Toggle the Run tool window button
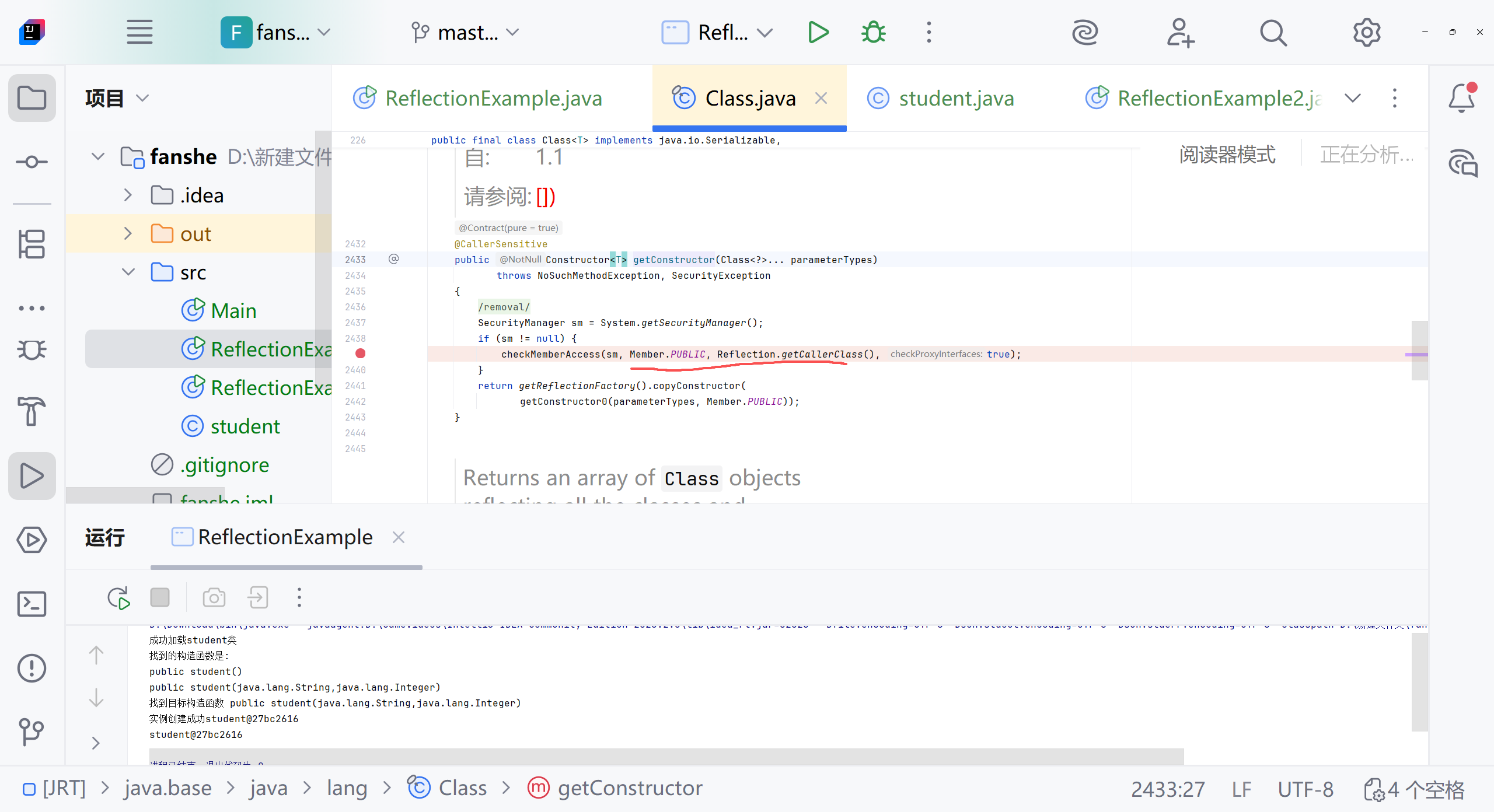 click(32, 475)
